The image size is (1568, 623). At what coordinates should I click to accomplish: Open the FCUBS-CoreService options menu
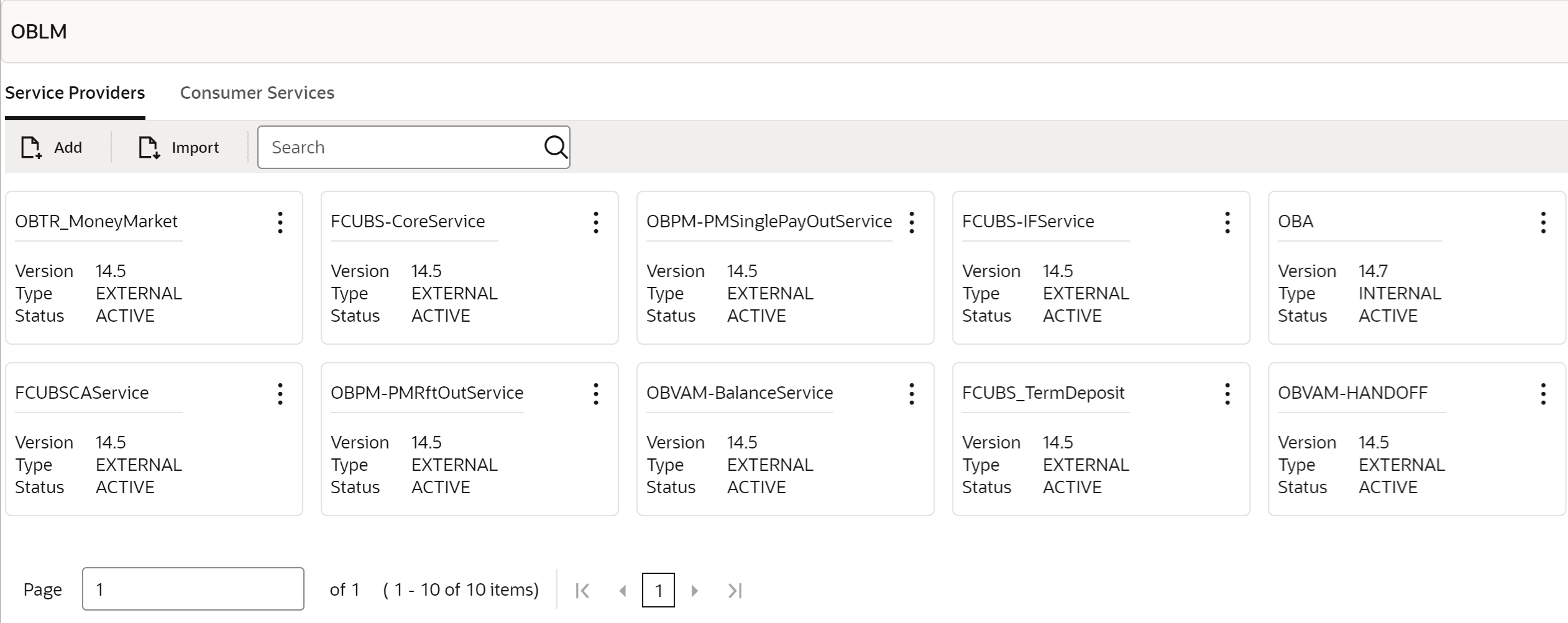click(x=596, y=222)
